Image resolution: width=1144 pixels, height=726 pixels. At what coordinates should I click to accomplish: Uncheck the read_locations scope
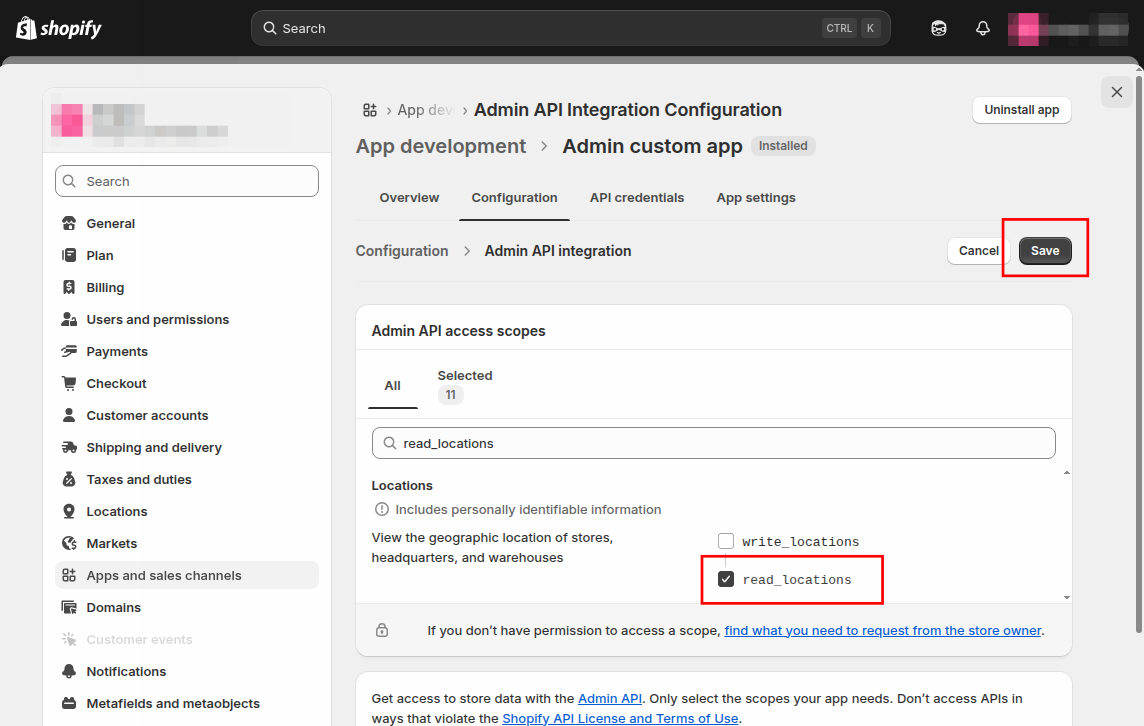(726, 580)
